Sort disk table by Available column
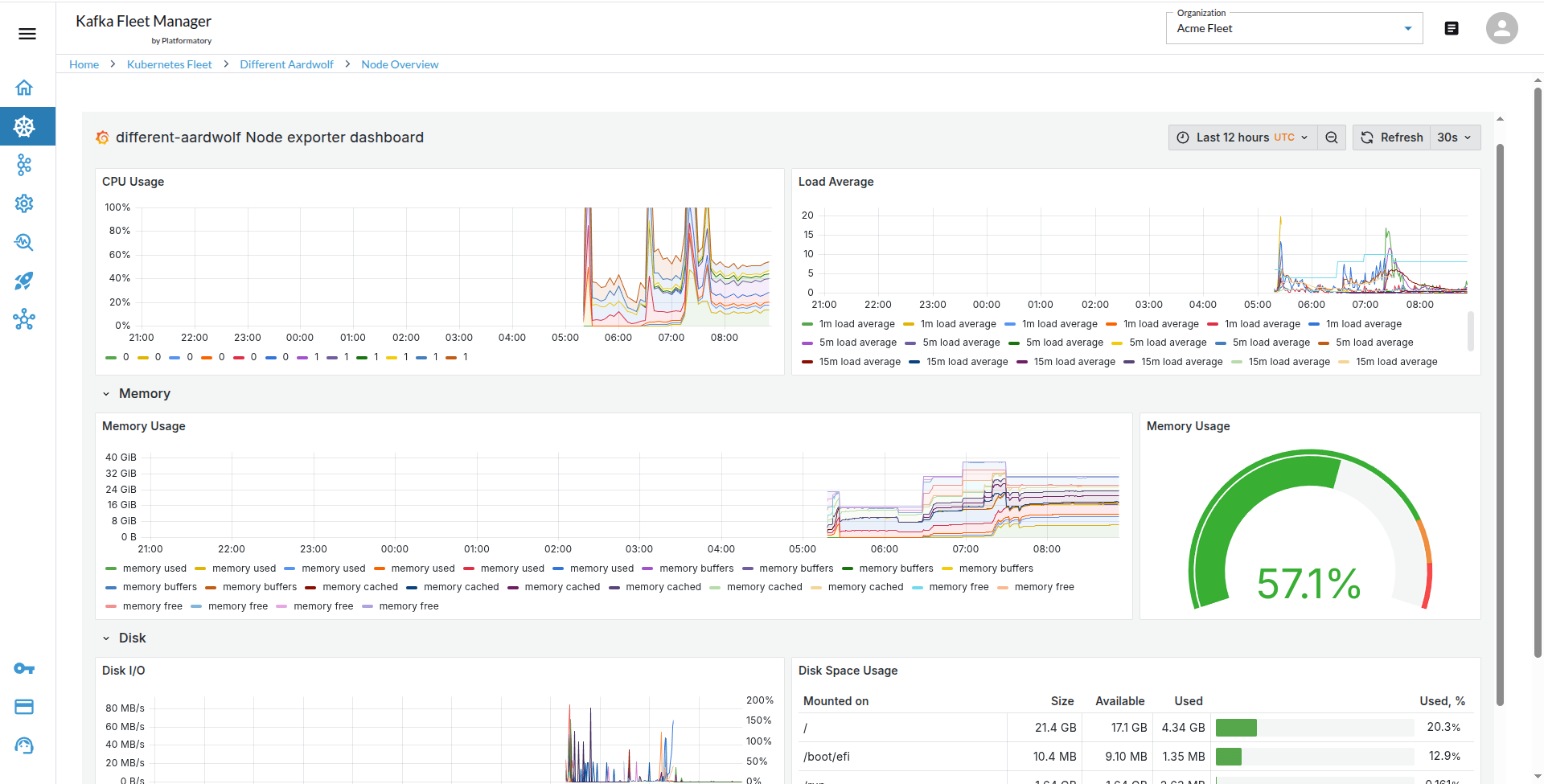 (x=1119, y=701)
